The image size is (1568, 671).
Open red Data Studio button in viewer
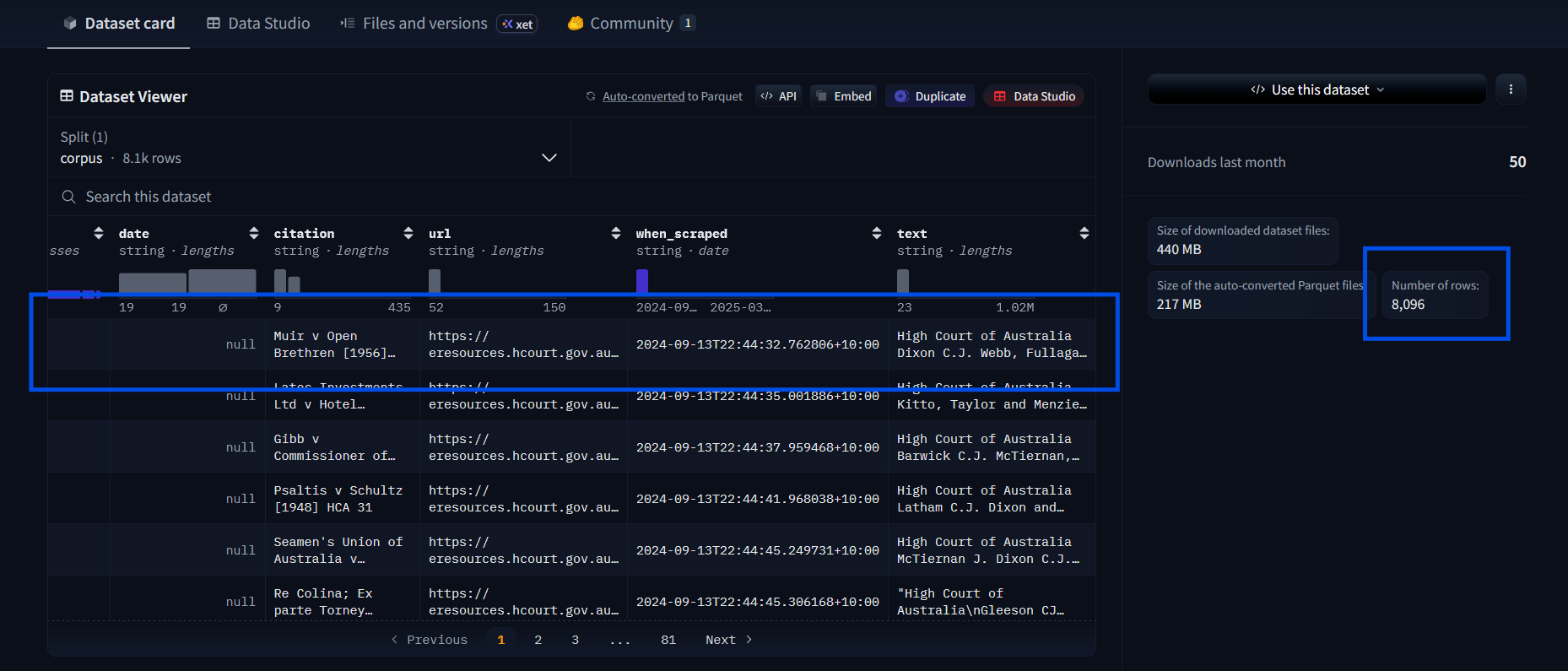1034,96
